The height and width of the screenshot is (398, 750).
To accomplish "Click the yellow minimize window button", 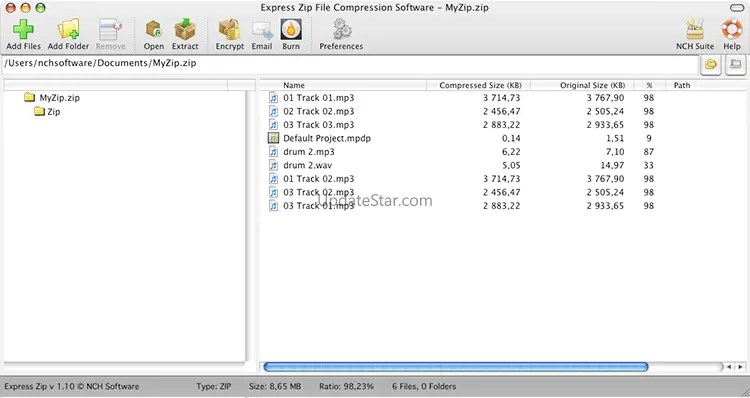I will (x=26, y=8).
